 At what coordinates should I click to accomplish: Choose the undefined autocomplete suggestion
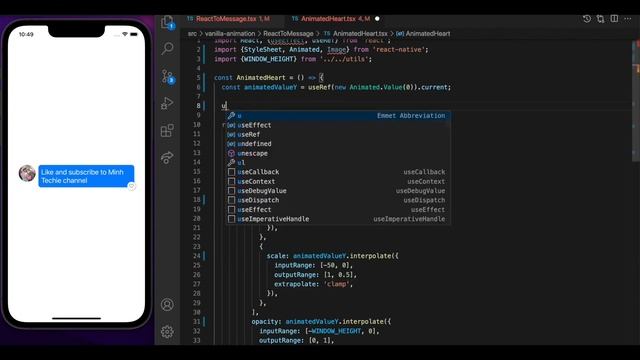point(338,144)
